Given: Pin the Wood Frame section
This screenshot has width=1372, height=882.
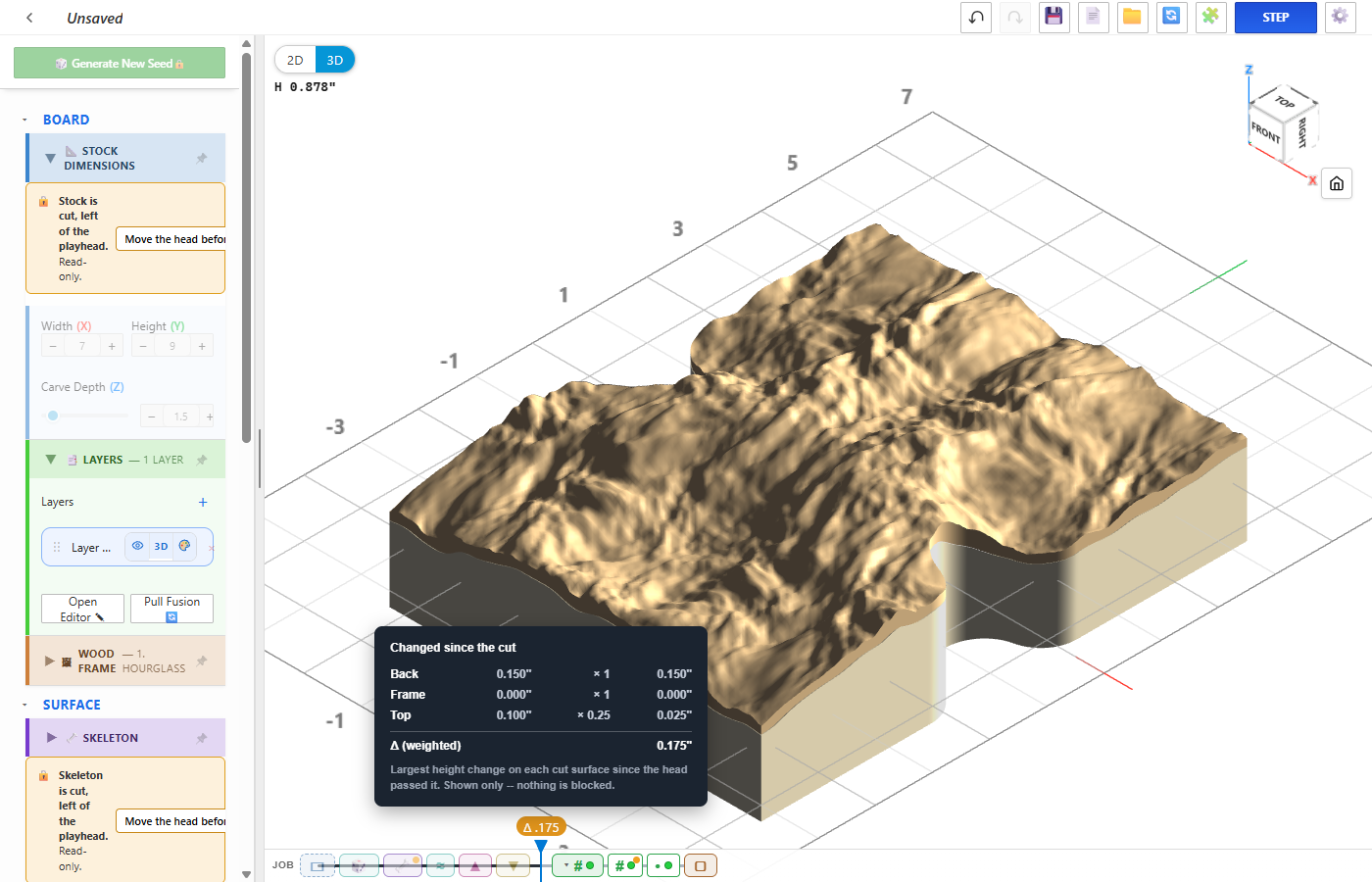Looking at the screenshot, I should 202,661.
